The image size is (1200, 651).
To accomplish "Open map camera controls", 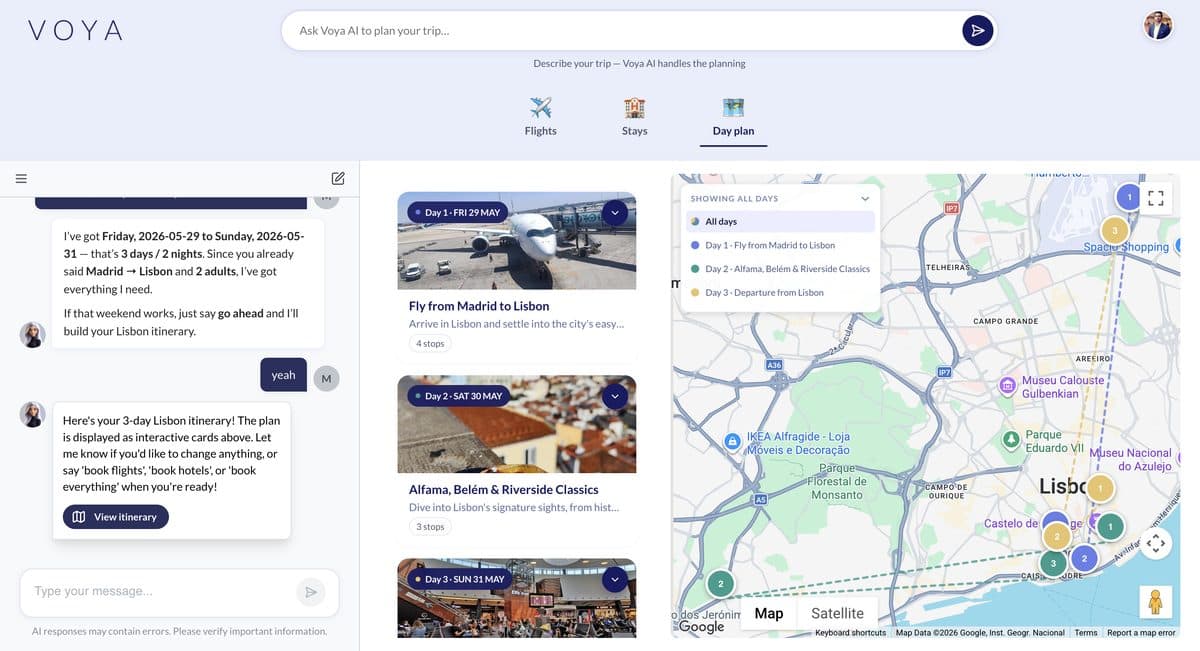I will tap(1156, 543).
